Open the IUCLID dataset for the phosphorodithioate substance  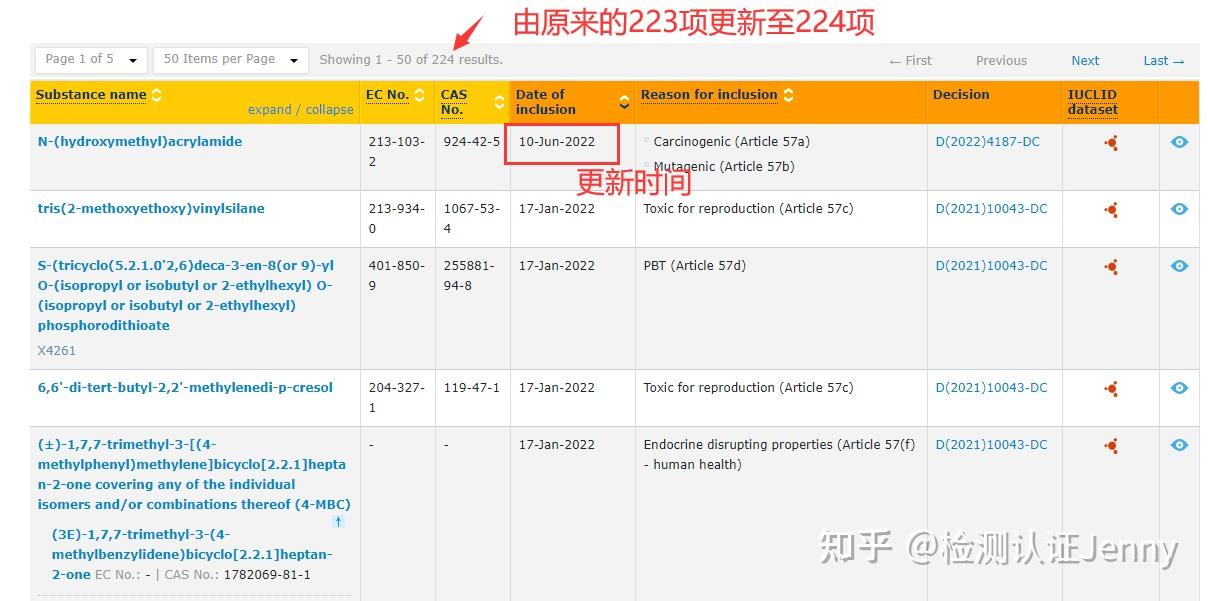coord(1110,266)
